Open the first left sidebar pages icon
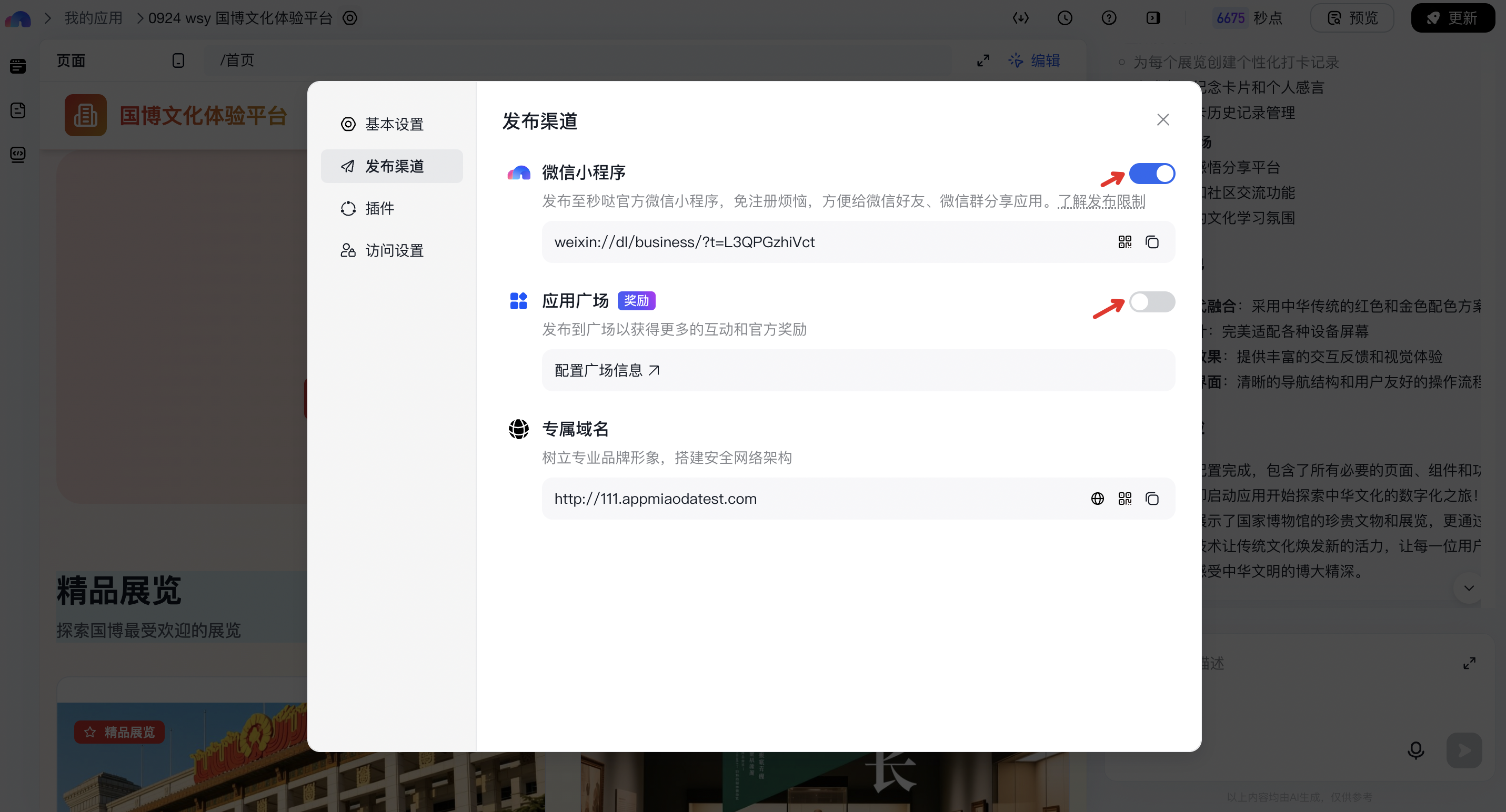Screen dimensions: 1506x812 [17, 66]
